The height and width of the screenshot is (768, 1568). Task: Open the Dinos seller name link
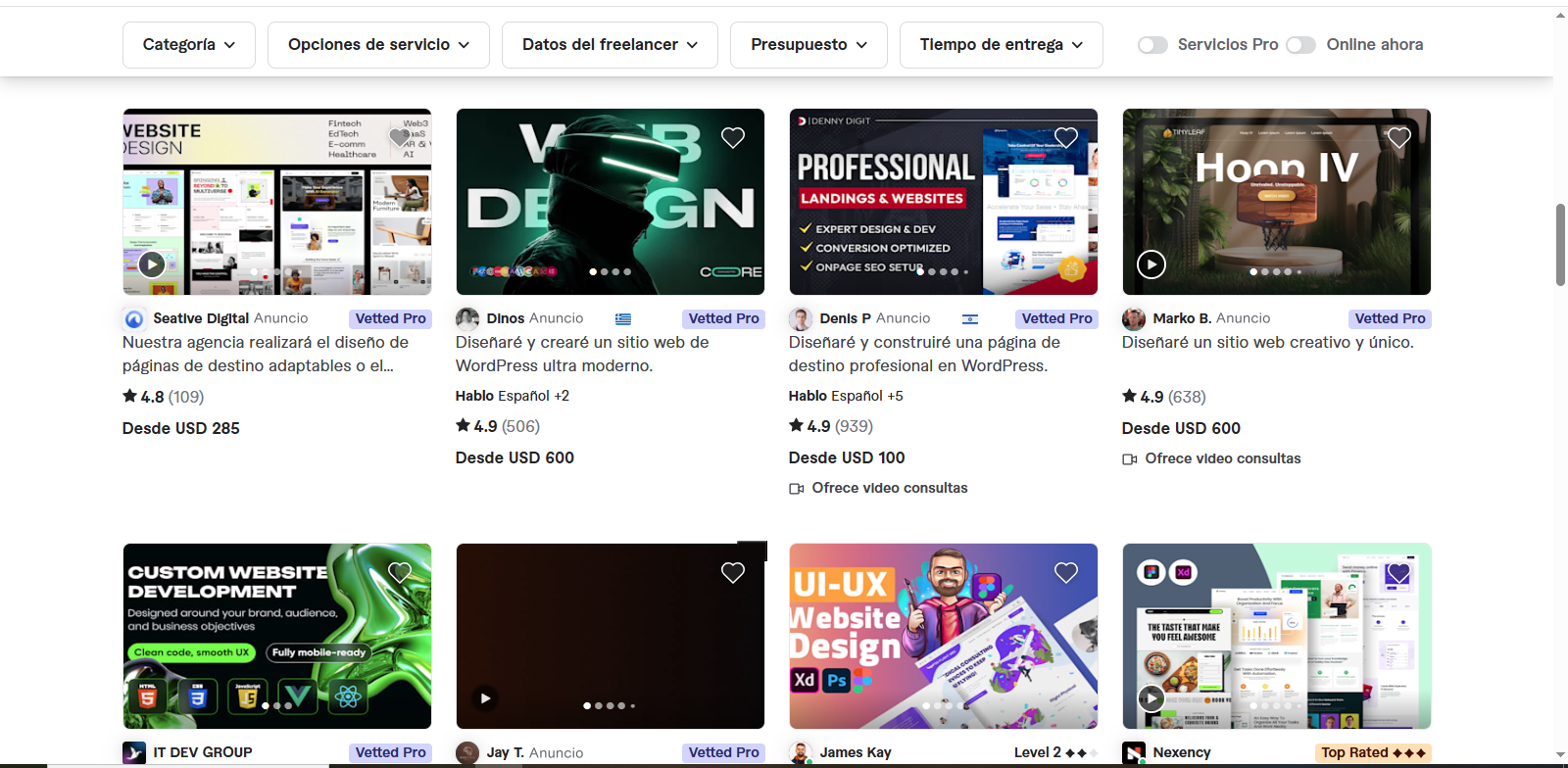(506, 318)
